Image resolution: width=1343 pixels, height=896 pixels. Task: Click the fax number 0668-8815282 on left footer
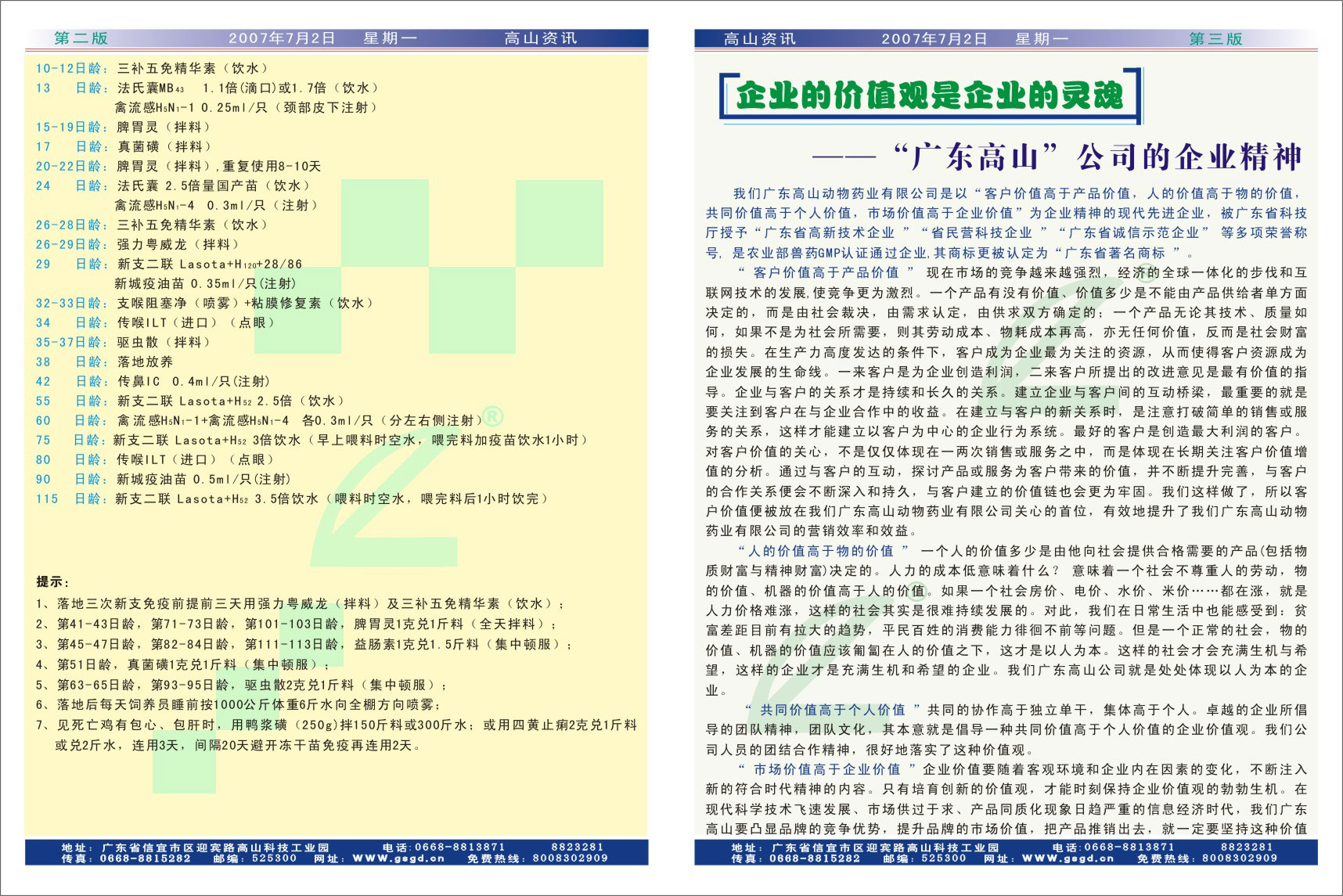pyautogui.click(x=146, y=858)
